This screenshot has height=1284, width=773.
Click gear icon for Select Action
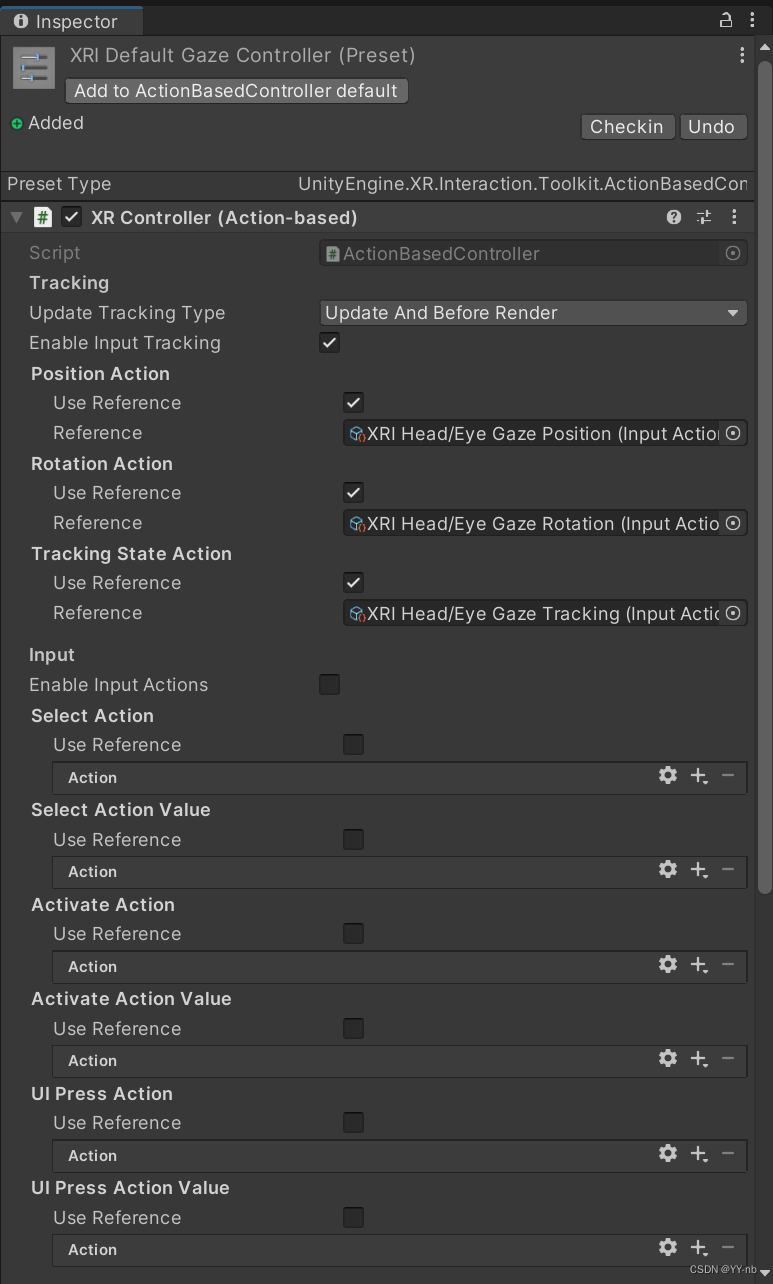click(668, 775)
